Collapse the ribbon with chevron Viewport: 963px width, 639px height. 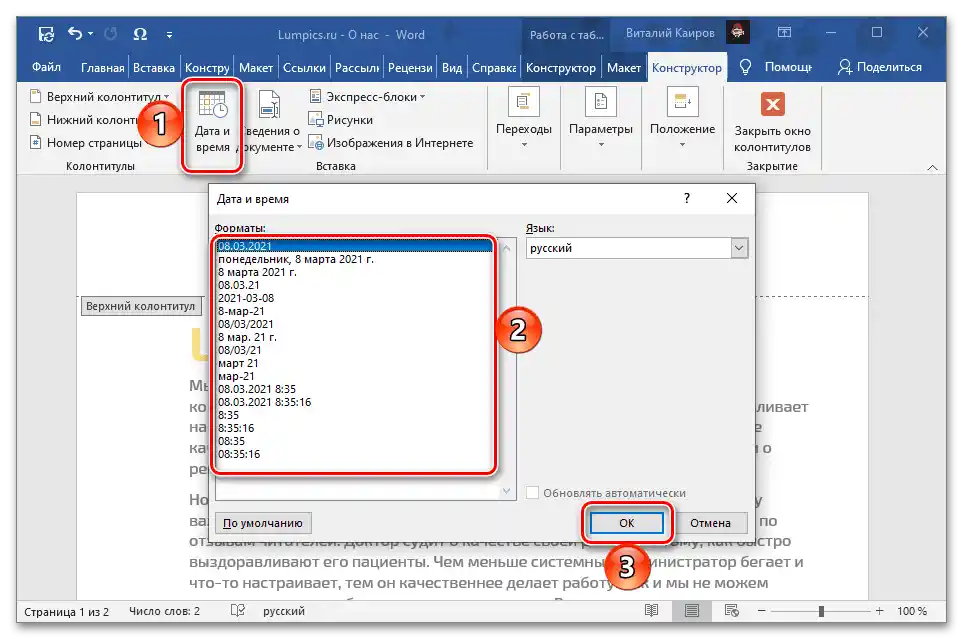(932, 167)
